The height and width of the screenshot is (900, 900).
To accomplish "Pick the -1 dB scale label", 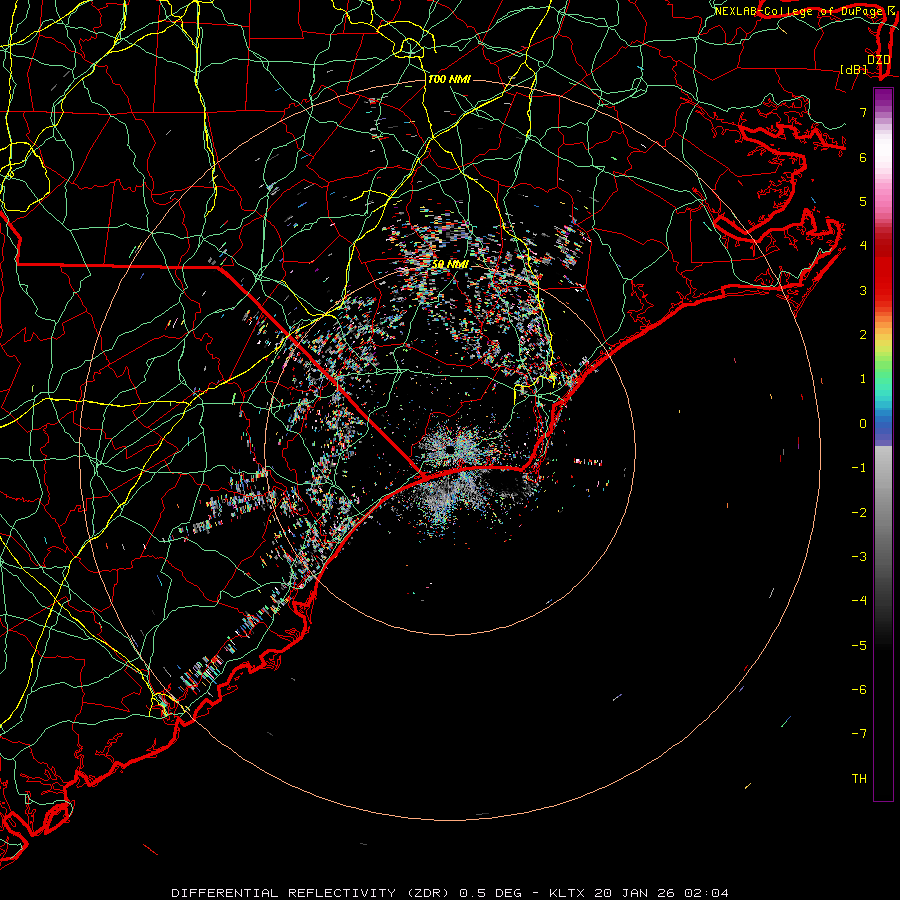I will click(859, 468).
